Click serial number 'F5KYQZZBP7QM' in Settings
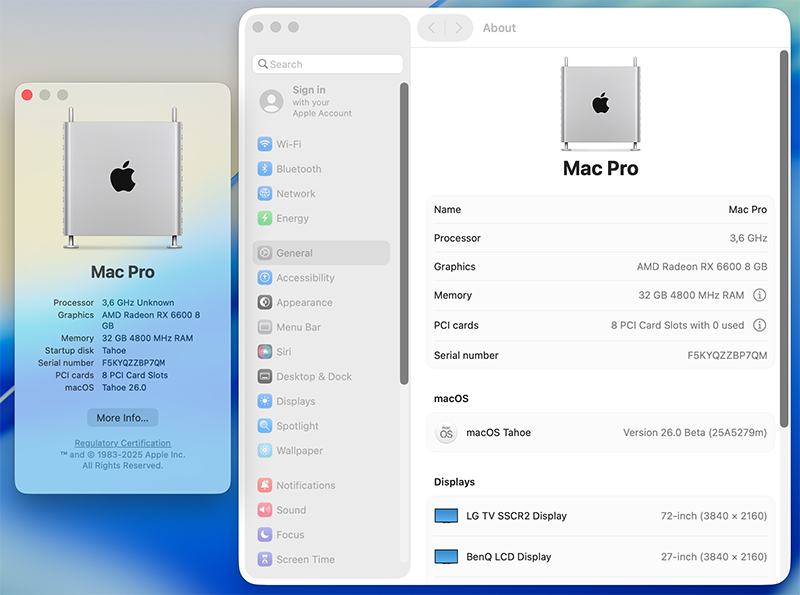The image size is (800, 595). (x=727, y=355)
